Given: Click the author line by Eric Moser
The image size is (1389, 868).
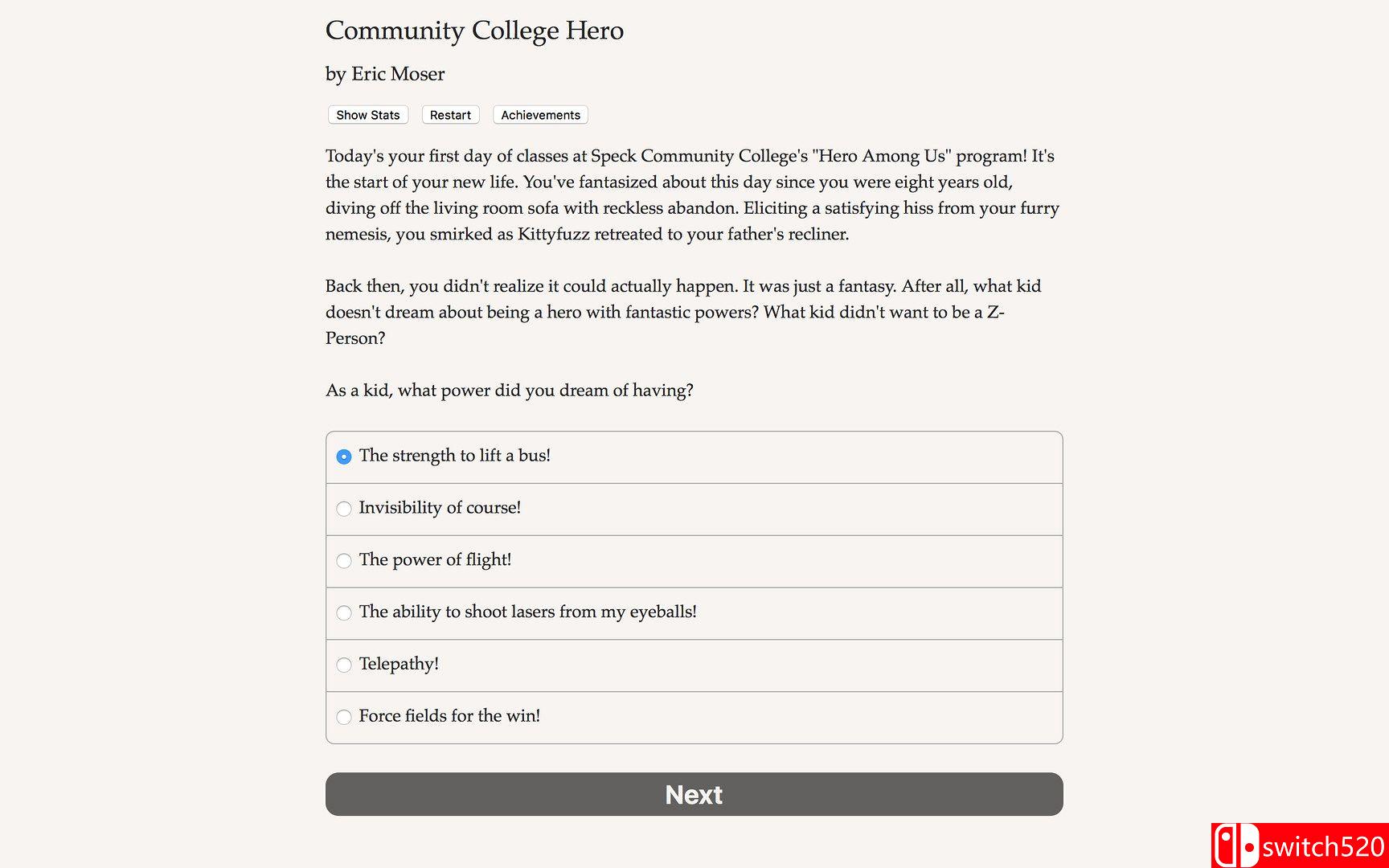Looking at the screenshot, I should click(385, 74).
